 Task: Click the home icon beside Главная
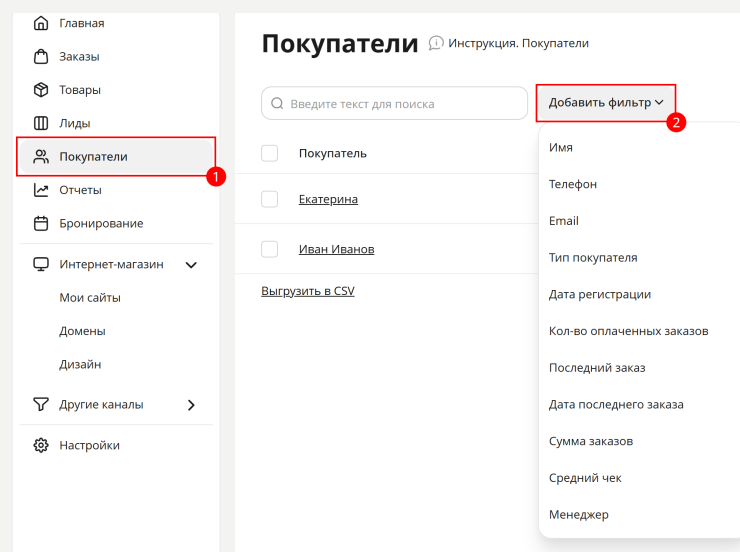click(41, 23)
